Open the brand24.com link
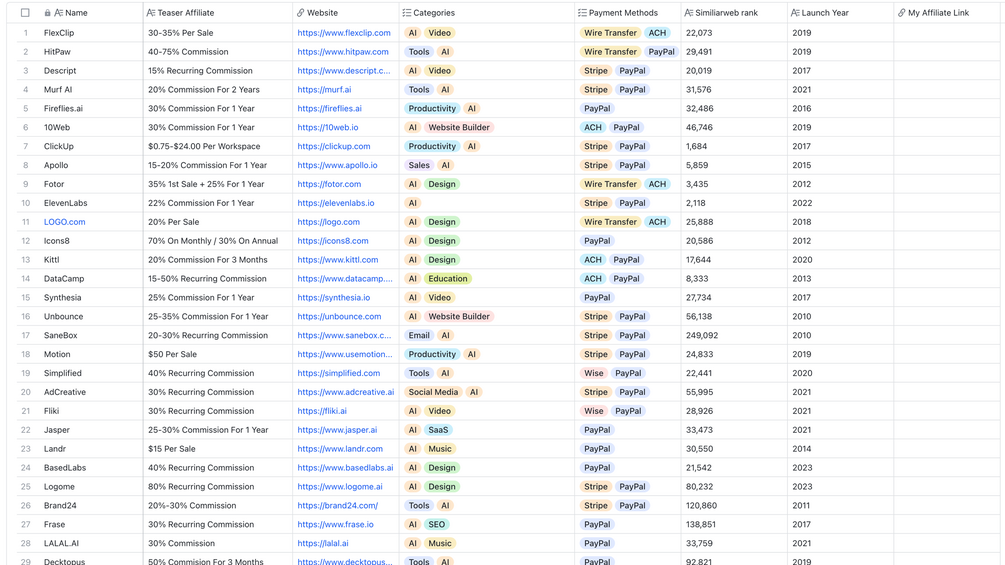This screenshot has height=565, width=1005. [338, 505]
